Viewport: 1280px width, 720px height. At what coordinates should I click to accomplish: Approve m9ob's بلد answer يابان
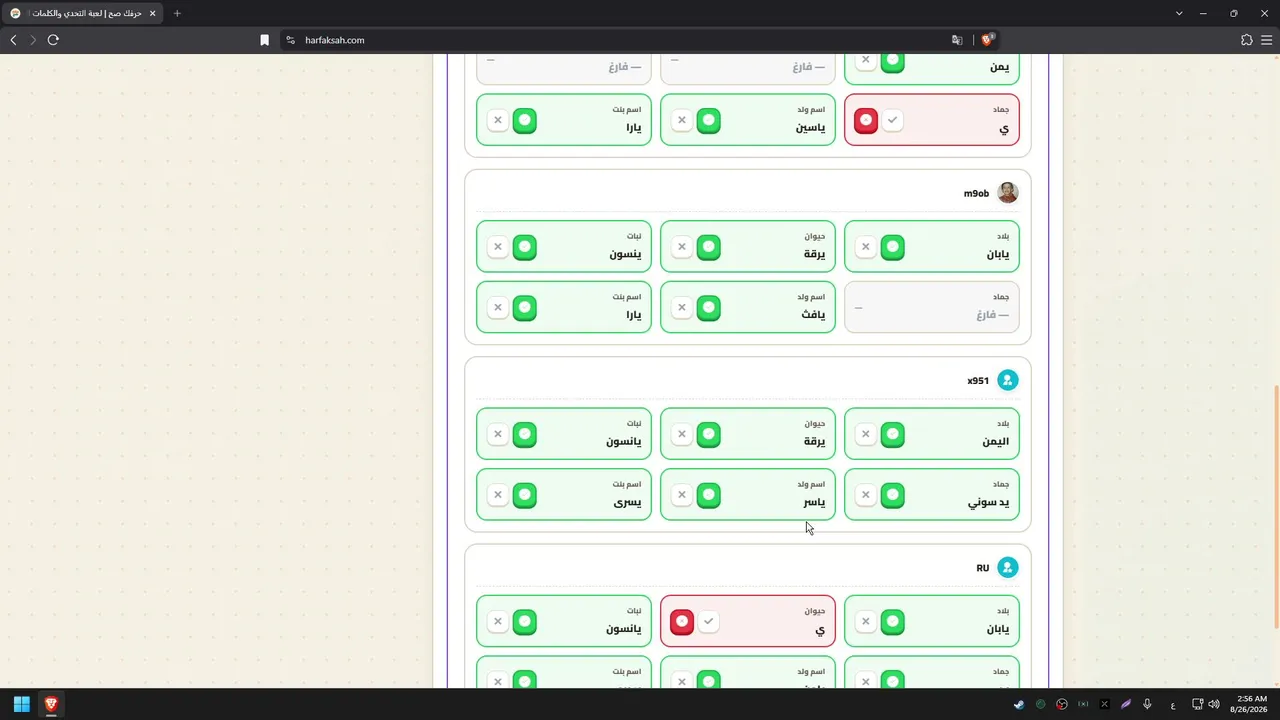893,247
